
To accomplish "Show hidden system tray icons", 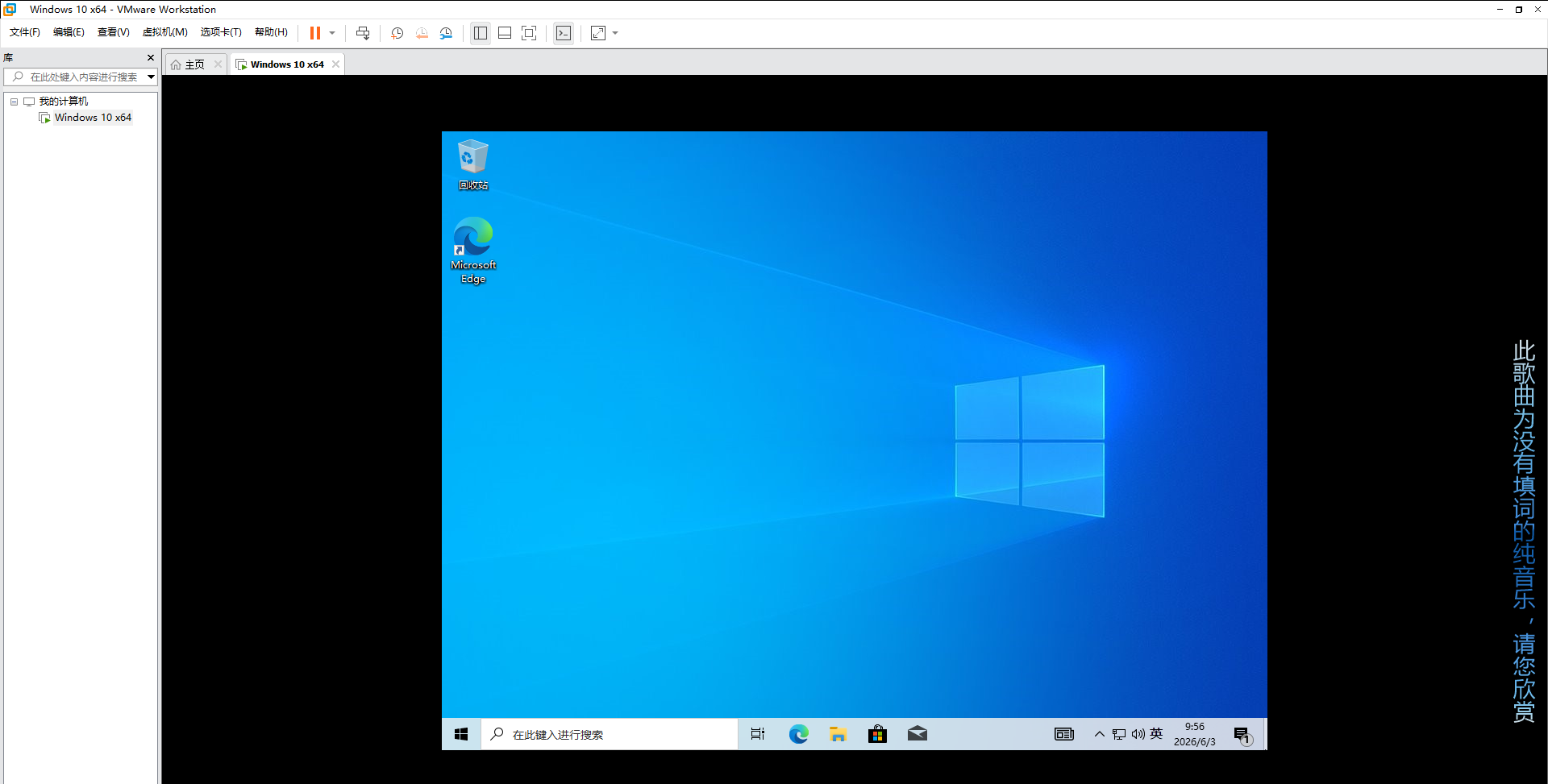I will point(1099,734).
